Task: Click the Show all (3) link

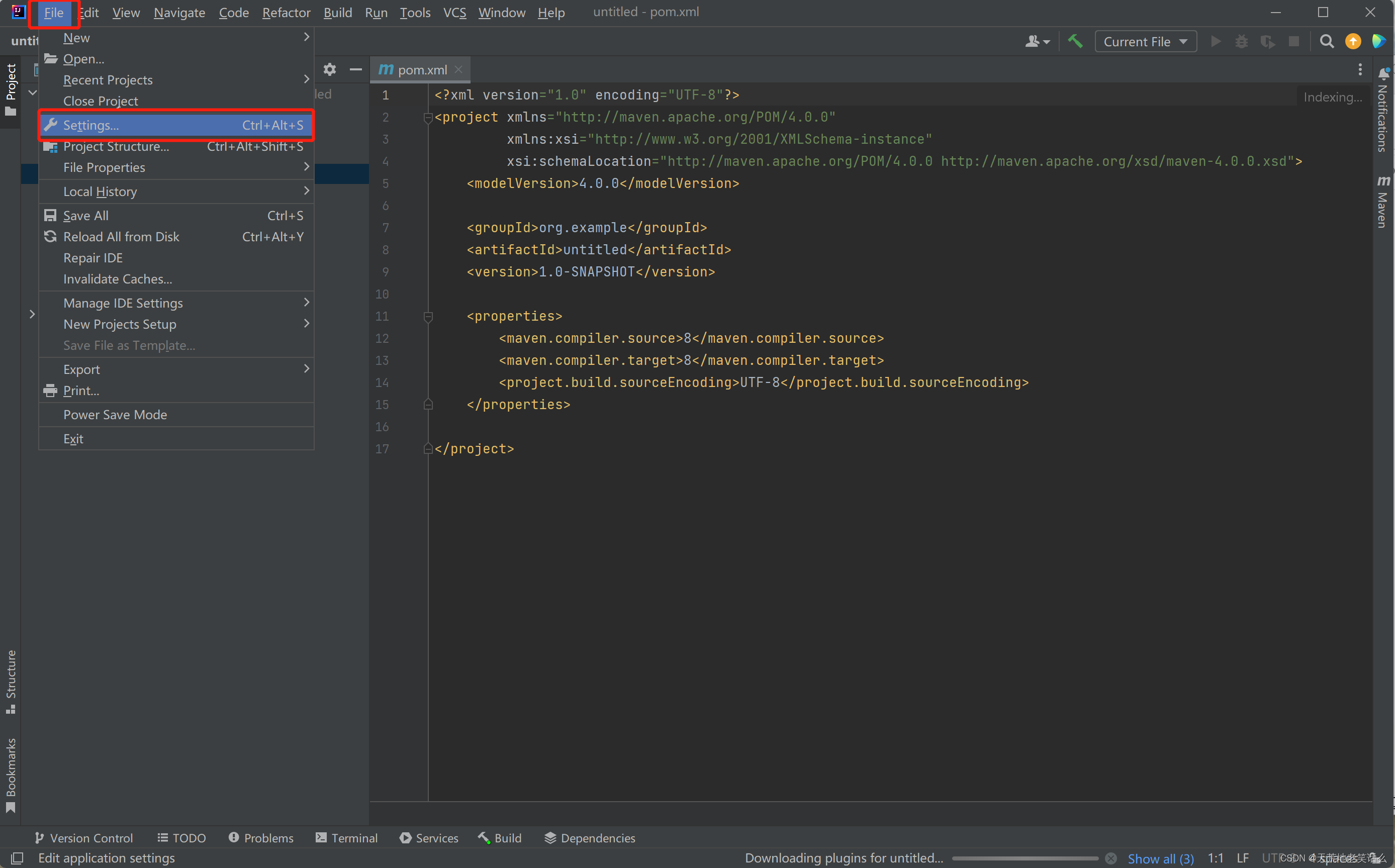Action: pos(1160,858)
